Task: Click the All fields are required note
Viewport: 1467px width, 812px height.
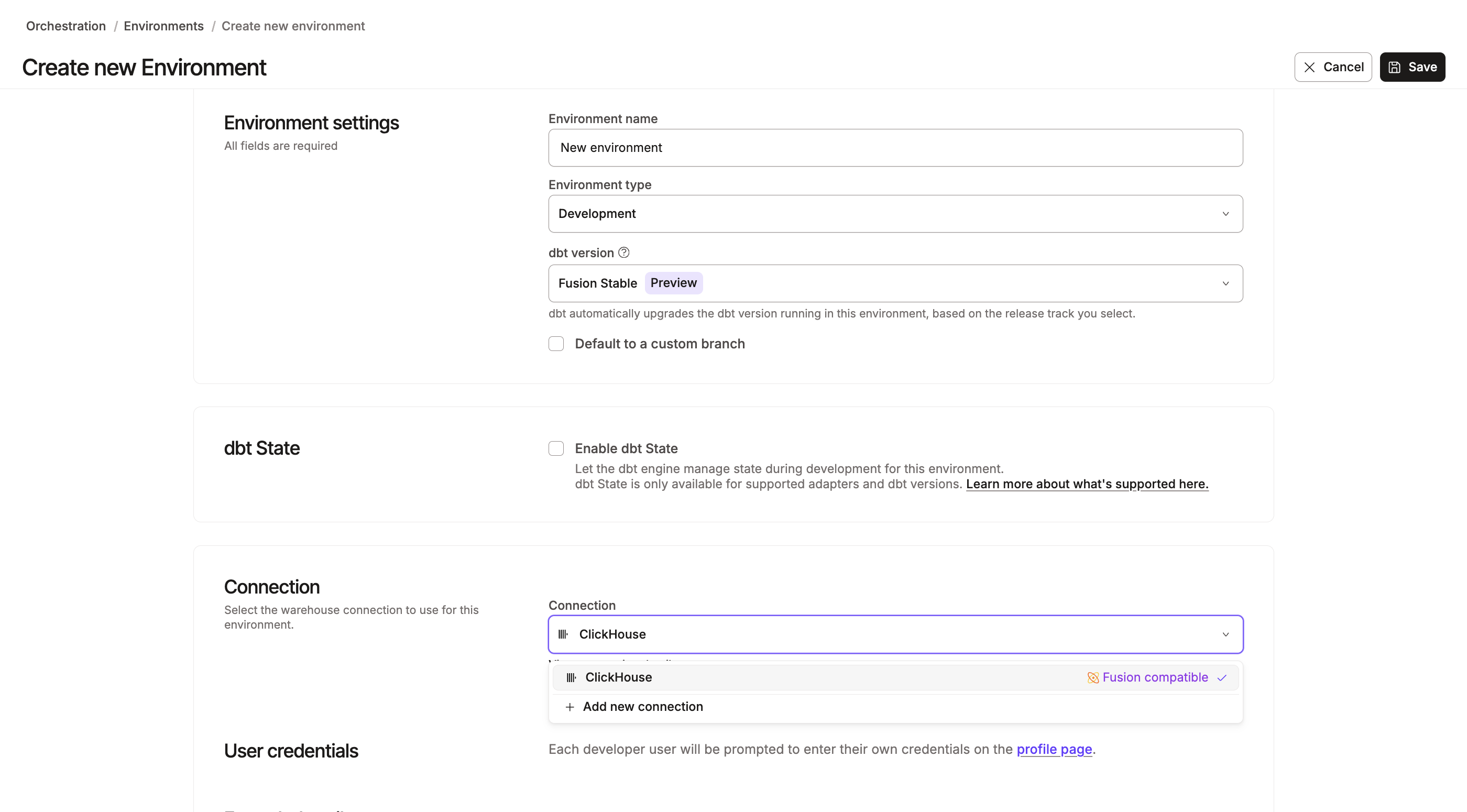Action: (x=281, y=146)
